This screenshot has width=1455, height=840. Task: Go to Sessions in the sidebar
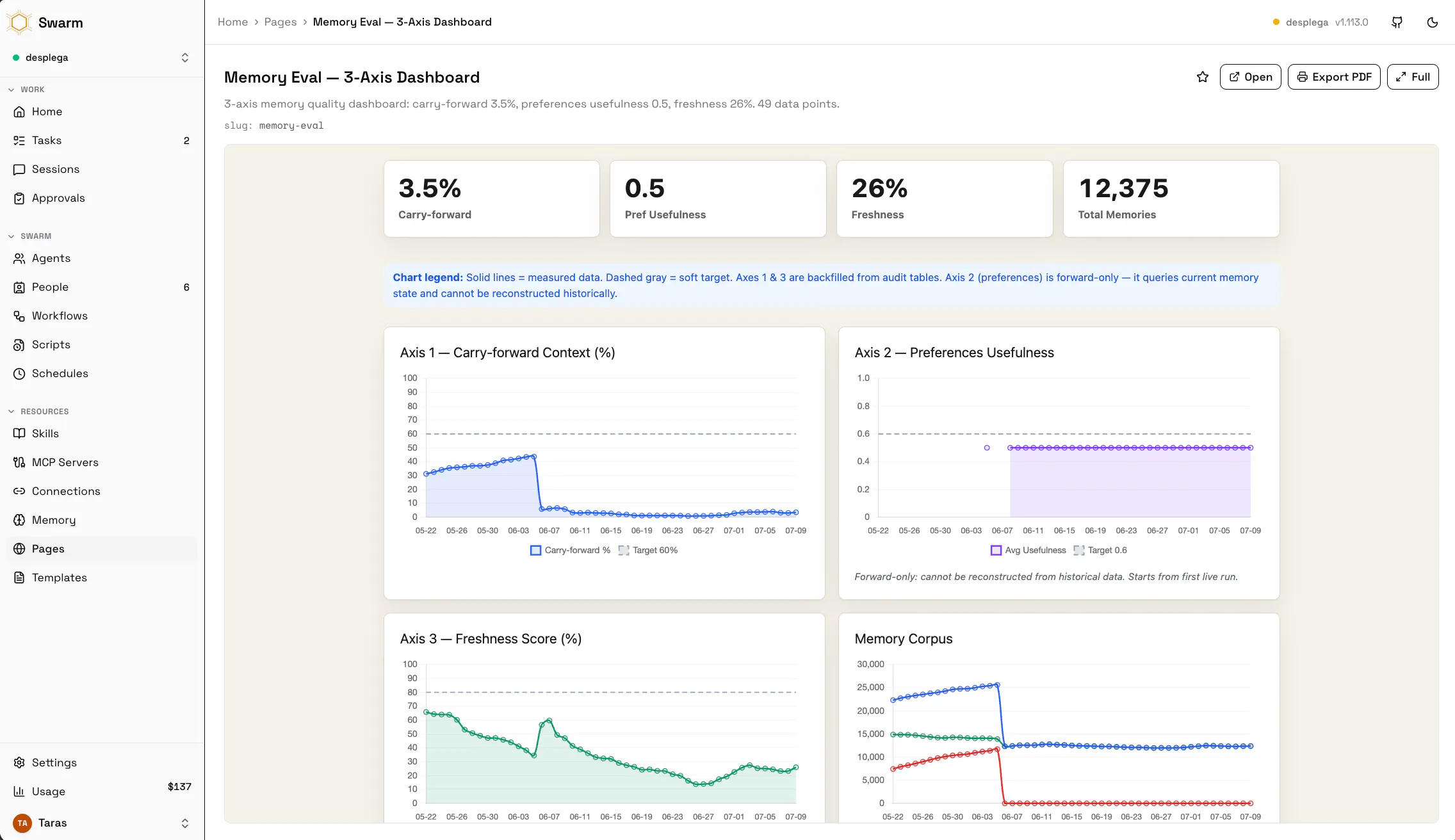102,169
